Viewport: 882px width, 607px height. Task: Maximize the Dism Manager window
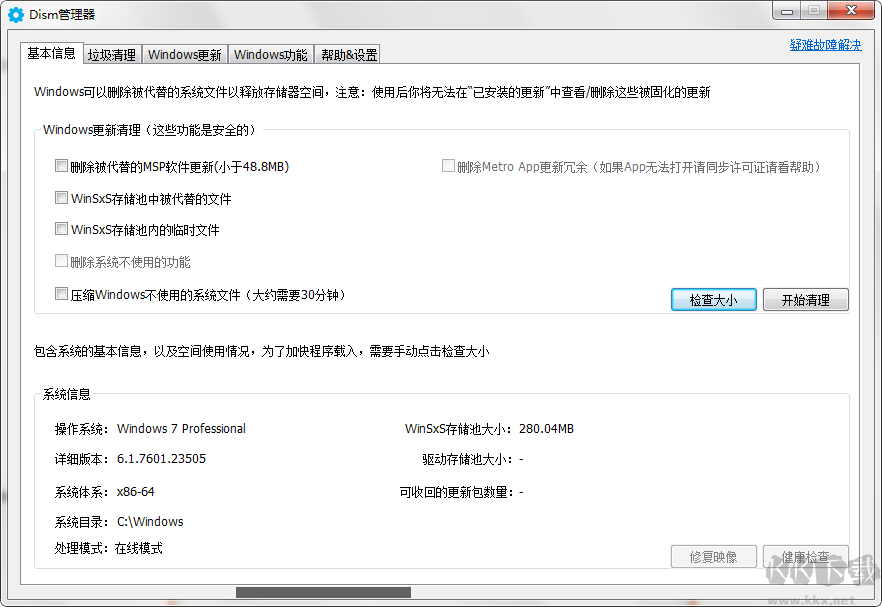tap(814, 11)
